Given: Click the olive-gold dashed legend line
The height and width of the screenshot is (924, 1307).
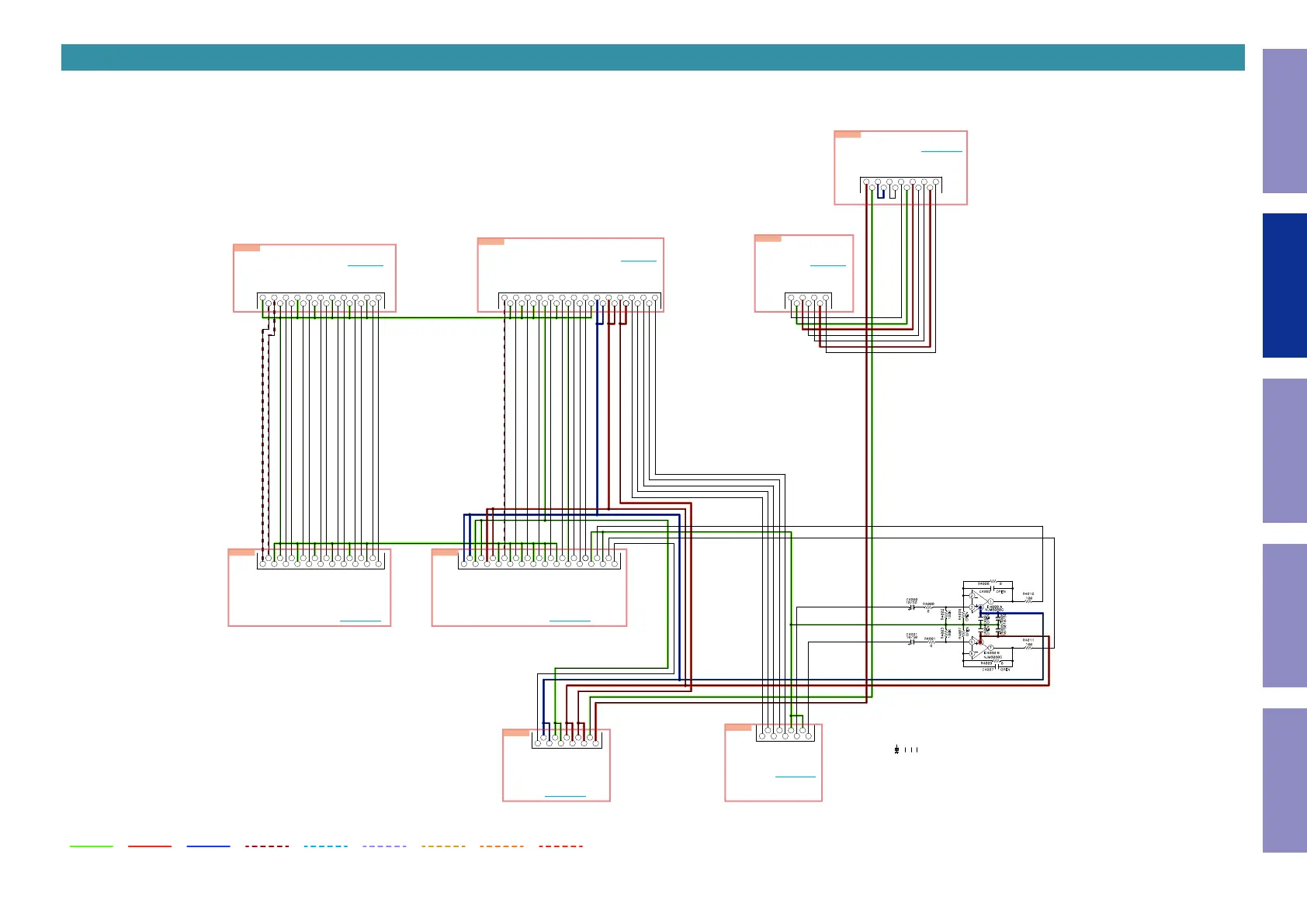Looking at the screenshot, I should click(x=443, y=846).
